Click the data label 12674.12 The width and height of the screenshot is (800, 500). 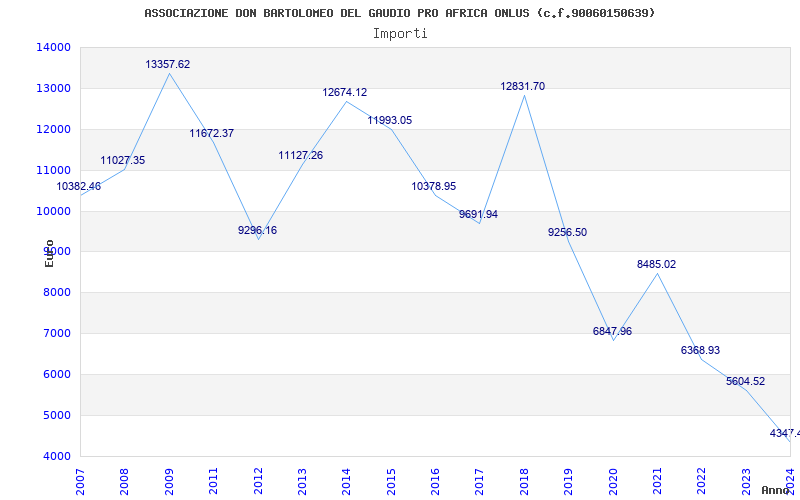[344, 92]
